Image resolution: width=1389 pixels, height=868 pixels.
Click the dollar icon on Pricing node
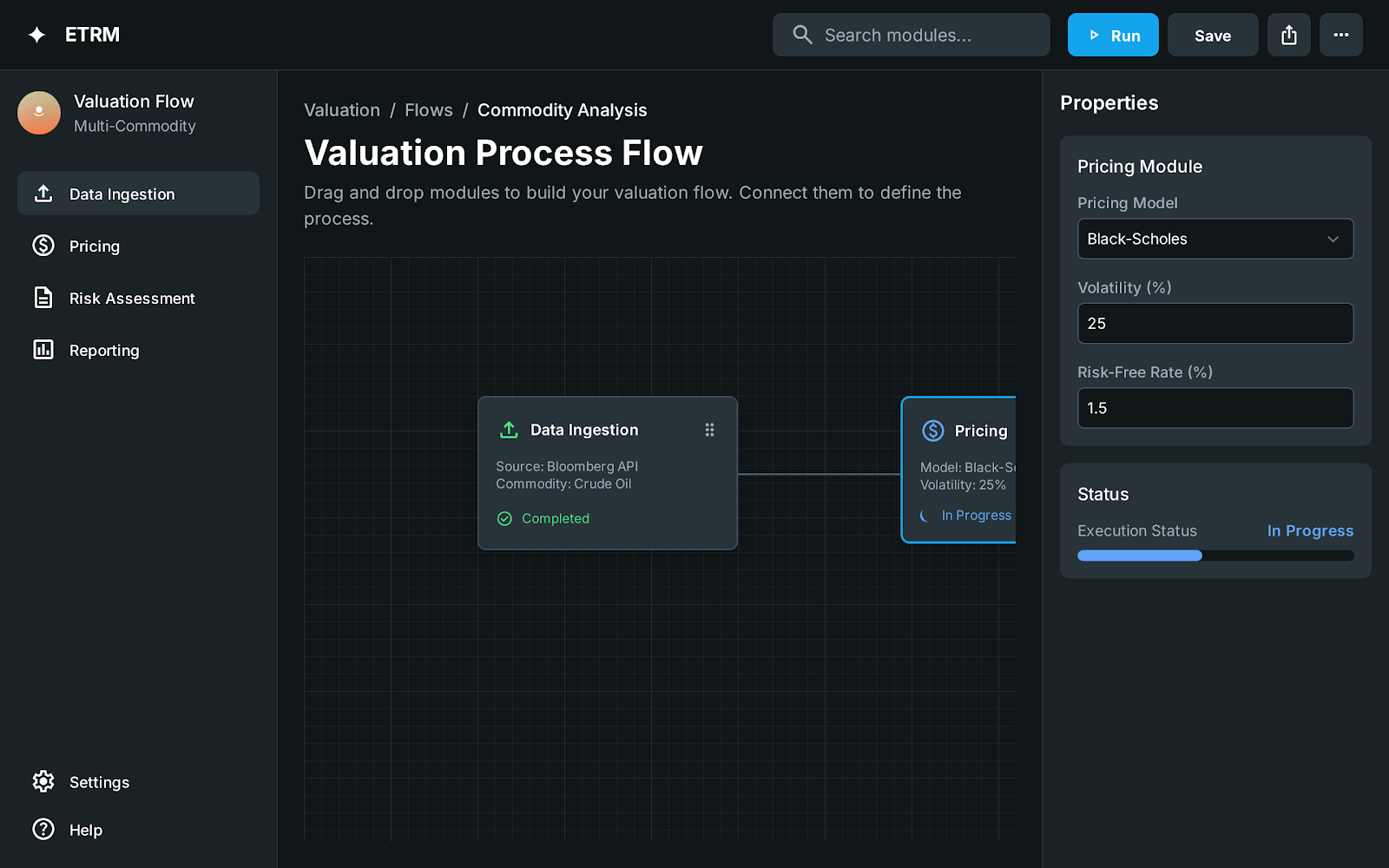pyautogui.click(x=932, y=431)
